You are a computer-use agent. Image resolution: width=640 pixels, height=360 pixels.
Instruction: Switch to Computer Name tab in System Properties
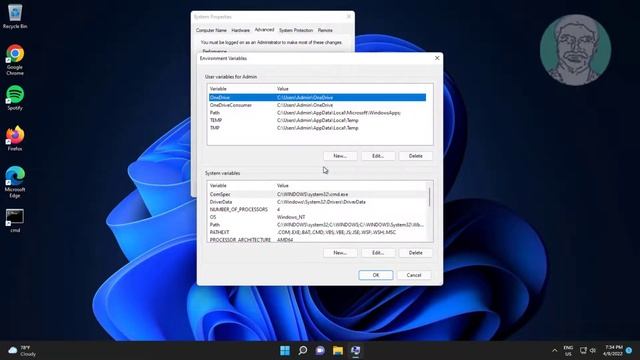[x=211, y=30]
